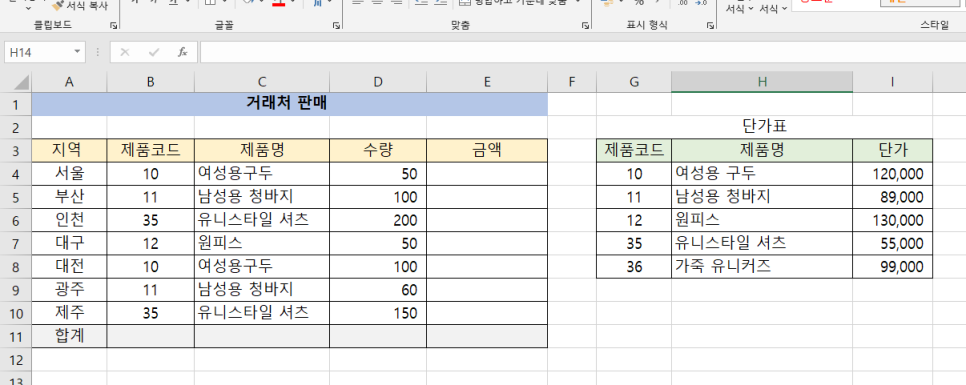Click the 여성용 구두 cell in price table
966x385 pixels.
[x=762, y=174]
